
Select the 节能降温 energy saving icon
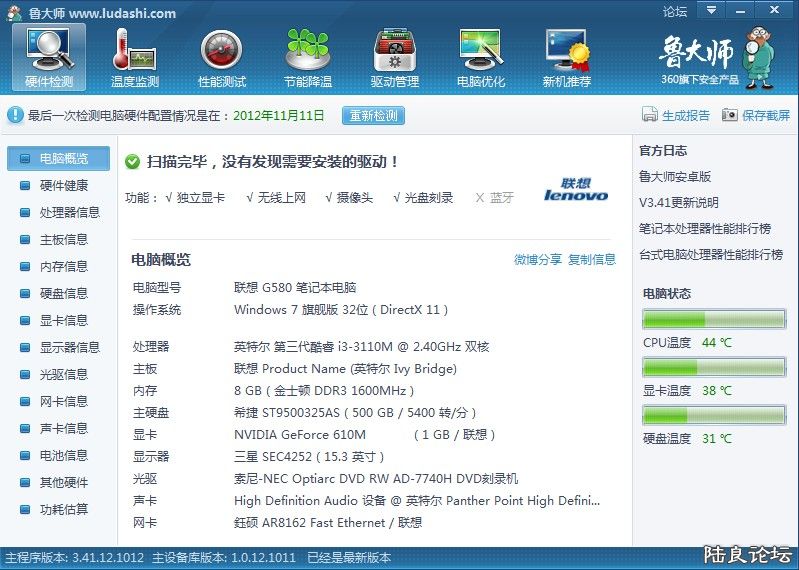pyautogui.click(x=308, y=56)
